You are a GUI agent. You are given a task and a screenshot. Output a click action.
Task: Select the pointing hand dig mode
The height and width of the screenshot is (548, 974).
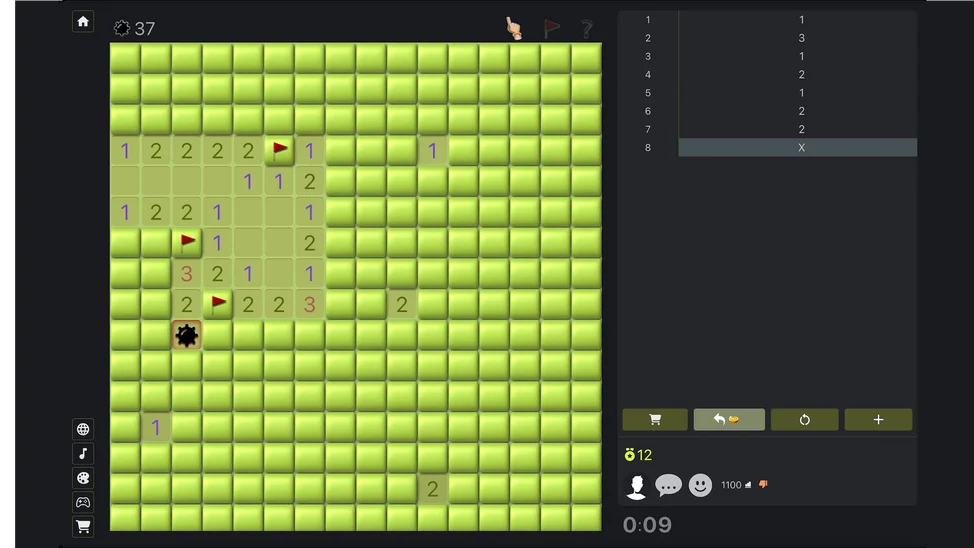[x=514, y=28]
